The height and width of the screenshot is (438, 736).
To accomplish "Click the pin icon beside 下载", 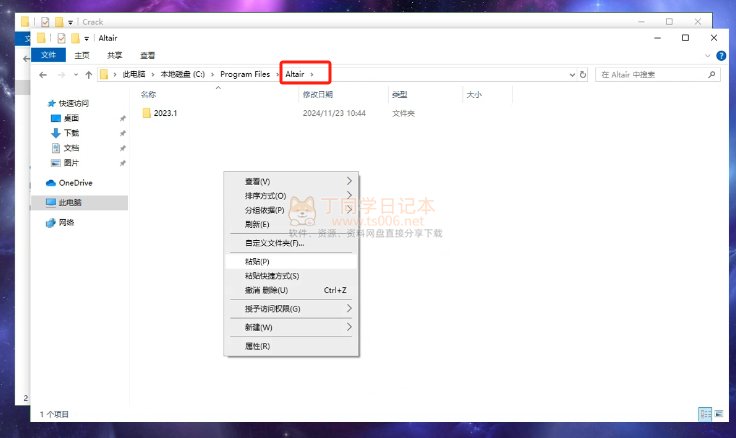I will [x=123, y=133].
